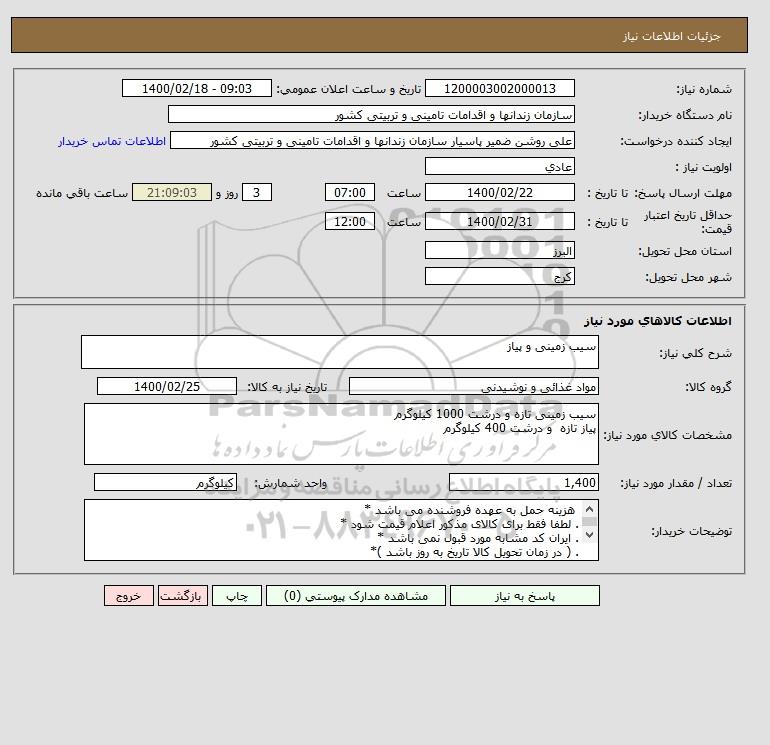Click the بازگشت back button

[183, 595]
